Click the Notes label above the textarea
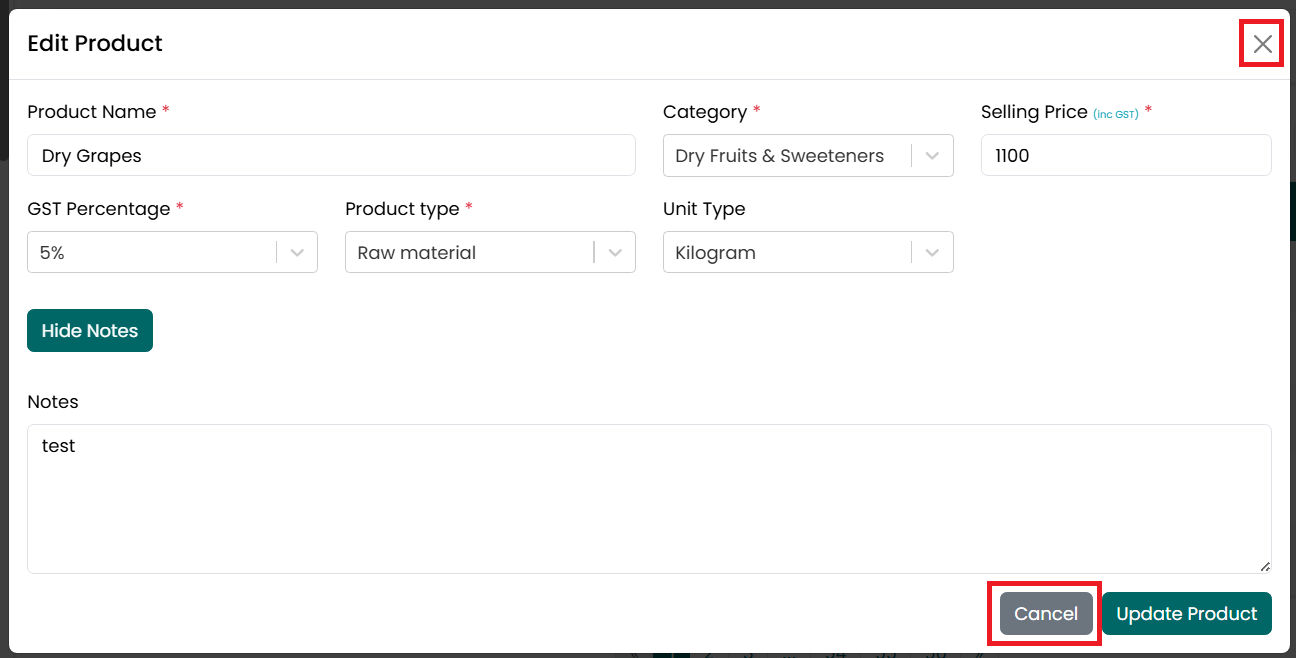 point(53,402)
